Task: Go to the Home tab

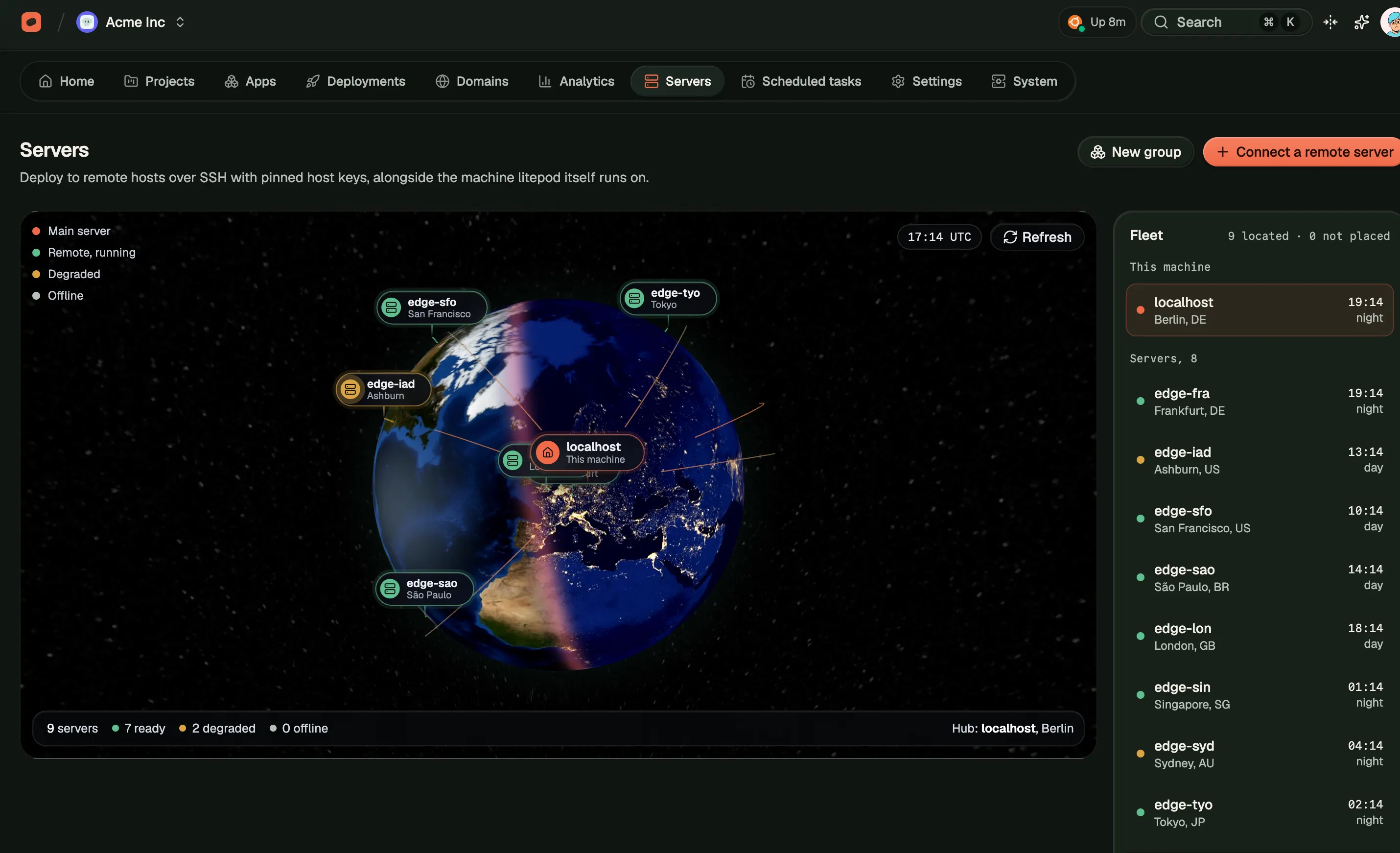Action: click(x=67, y=81)
